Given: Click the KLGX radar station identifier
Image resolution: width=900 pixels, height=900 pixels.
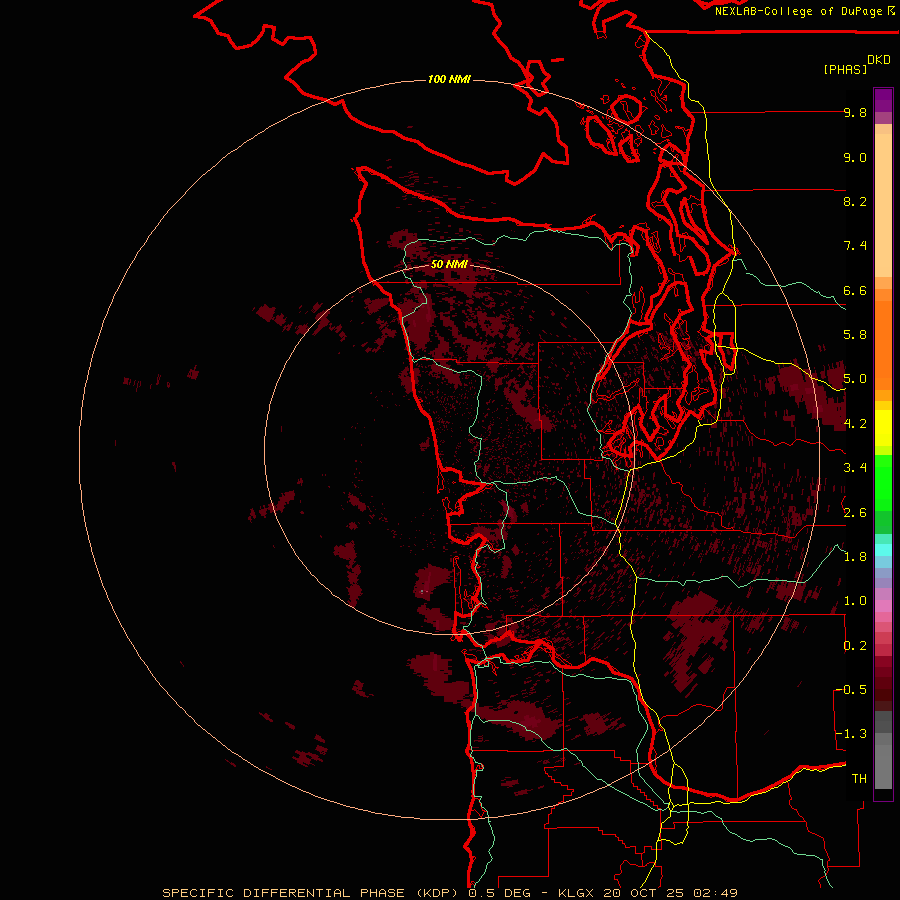Looking at the screenshot, I should pyautogui.click(x=574, y=893).
